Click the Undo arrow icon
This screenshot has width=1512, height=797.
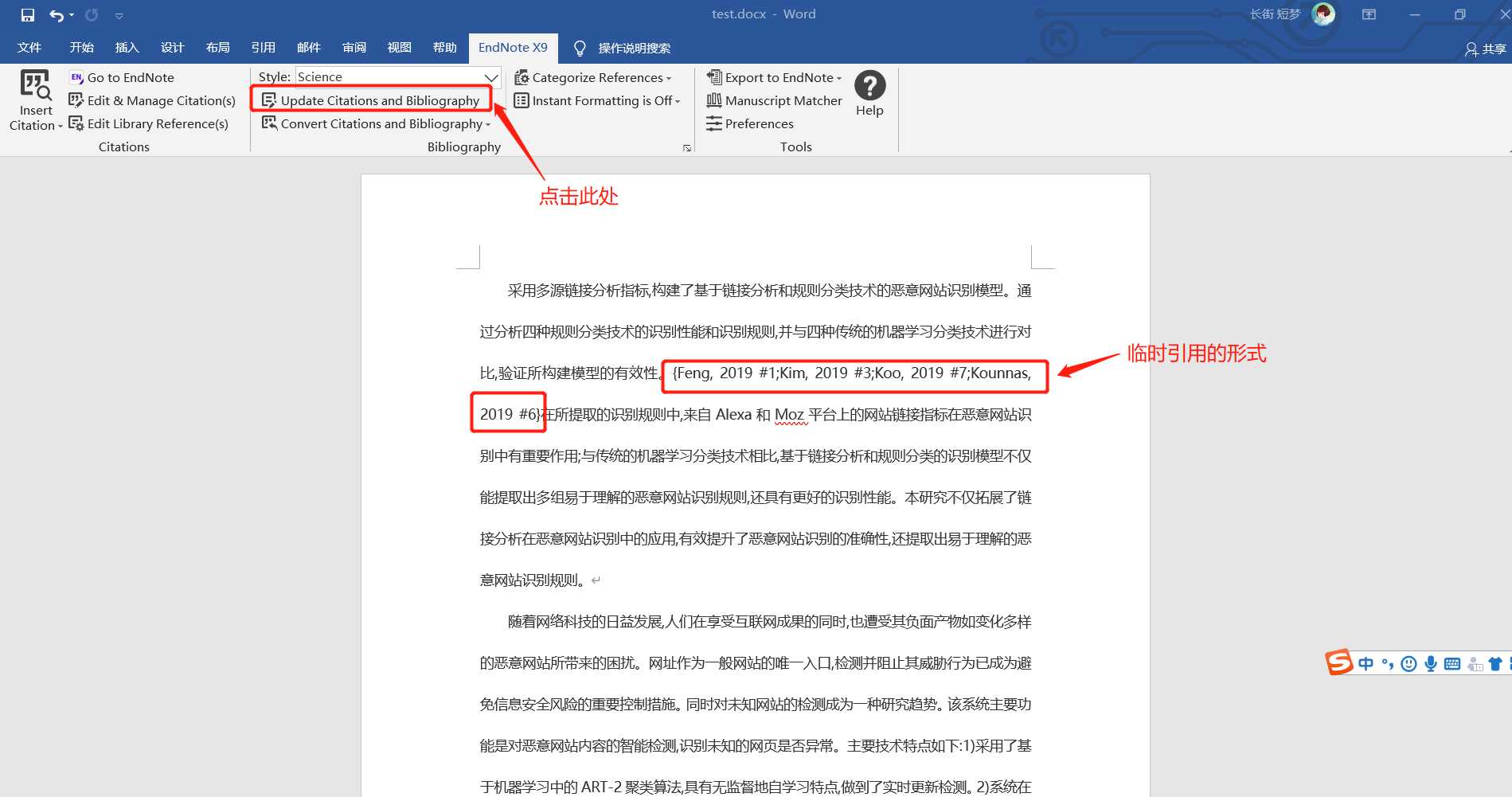coord(57,14)
